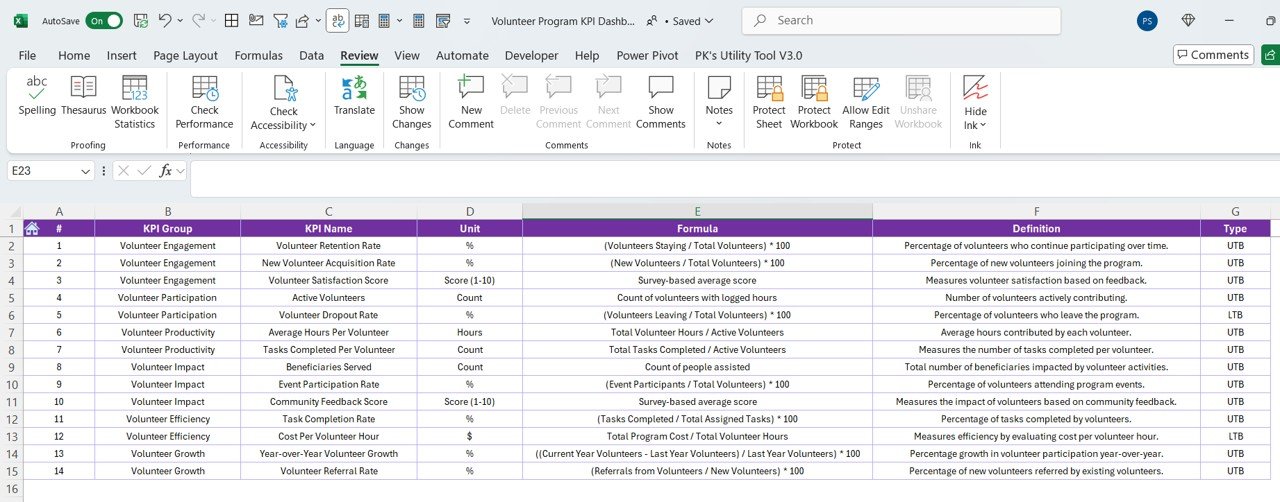Click Protect Sheet
This screenshot has width=1280, height=502.
coord(769,102)
